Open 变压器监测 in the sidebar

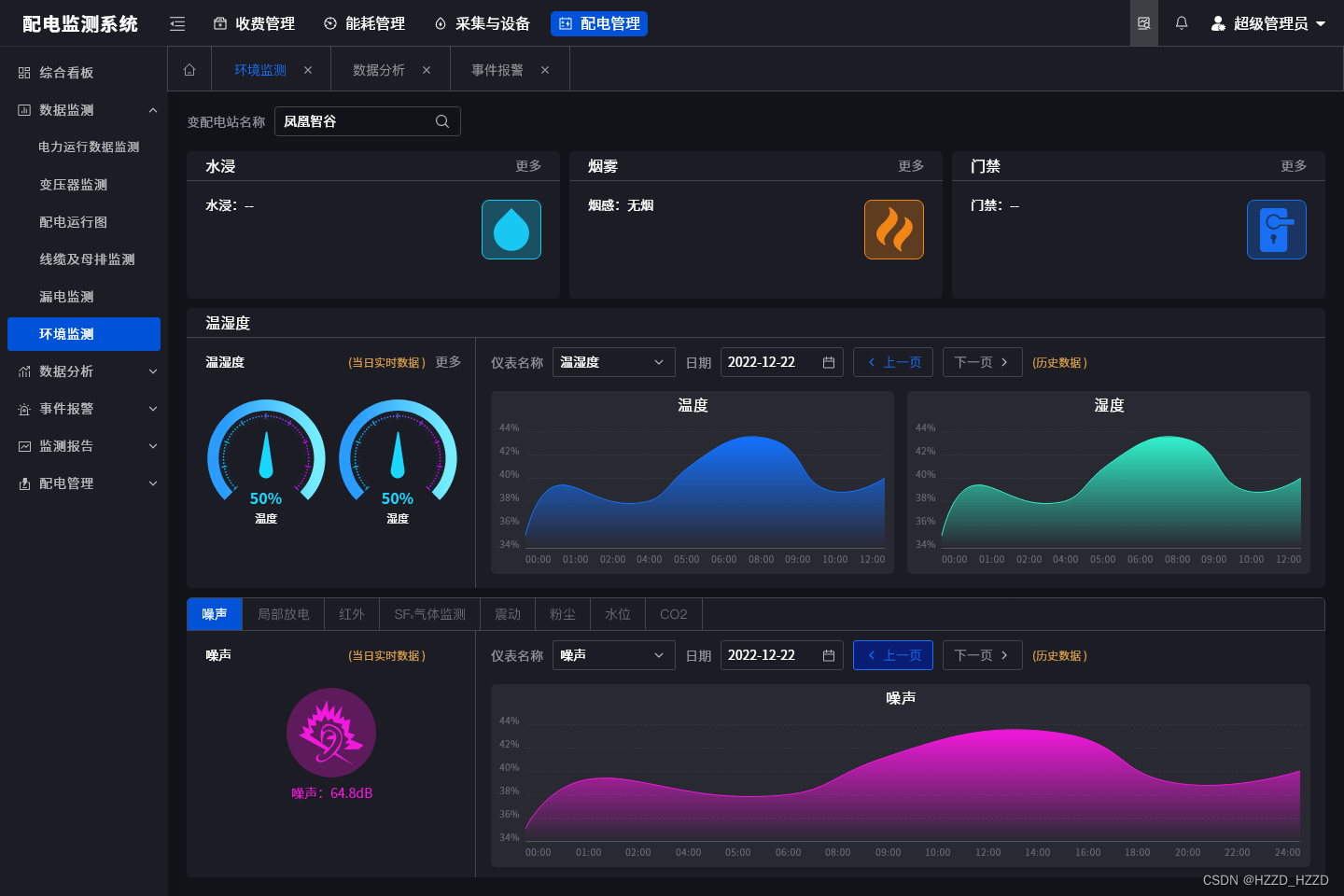click(74, 185)
